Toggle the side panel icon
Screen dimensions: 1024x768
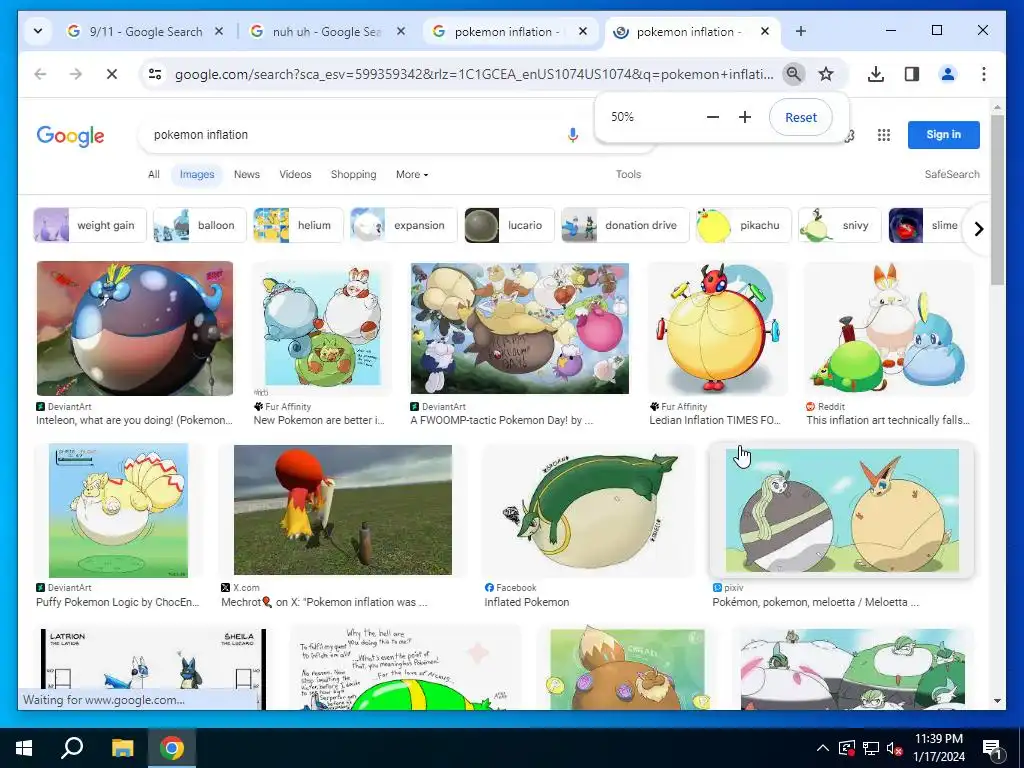[912, 74]
